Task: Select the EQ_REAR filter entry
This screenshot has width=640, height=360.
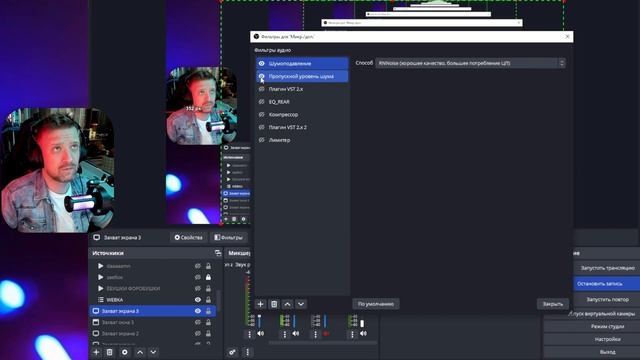Action: [x=302, y=102]
